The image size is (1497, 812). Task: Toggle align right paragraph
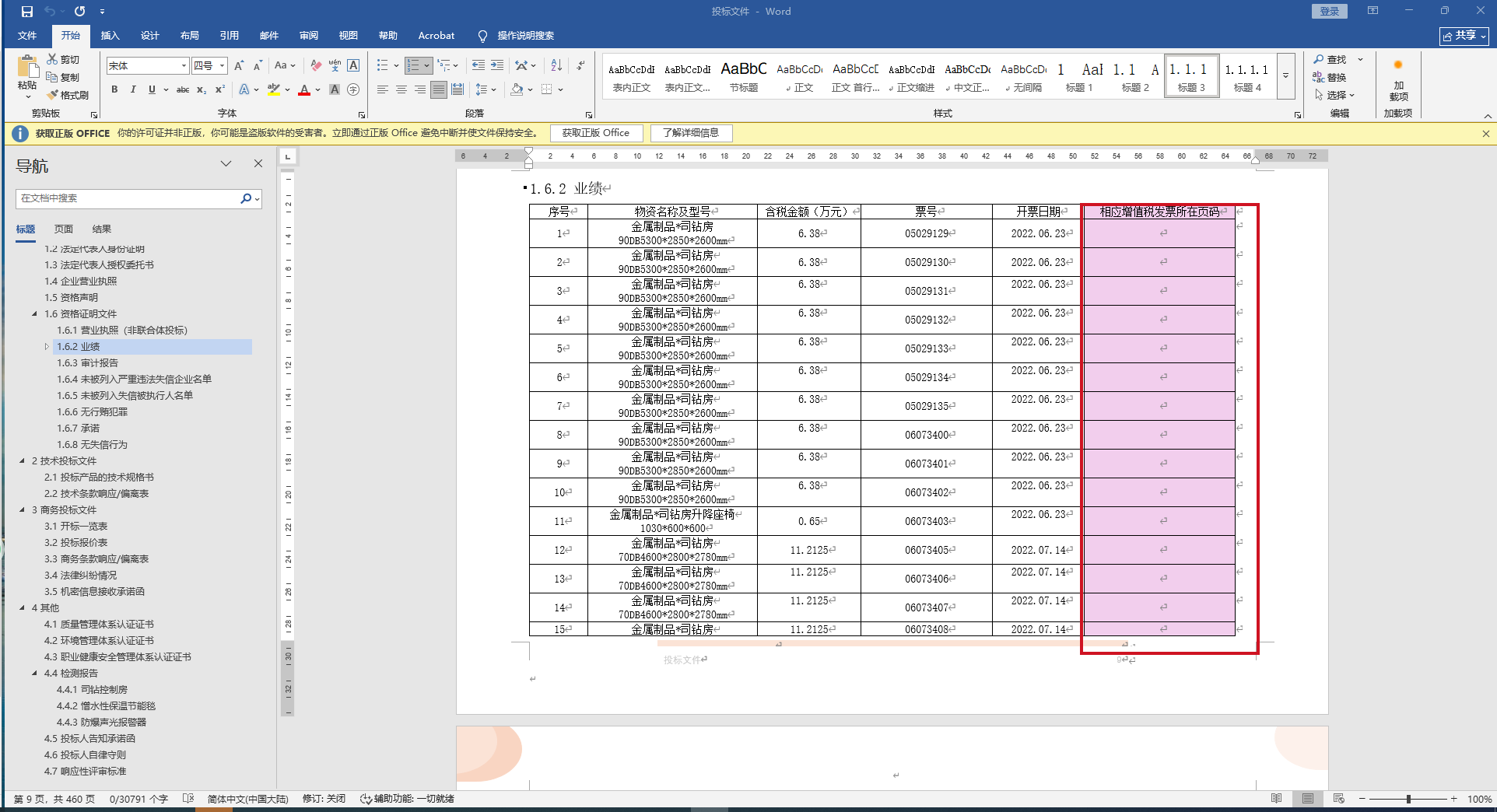pos(420,89)
